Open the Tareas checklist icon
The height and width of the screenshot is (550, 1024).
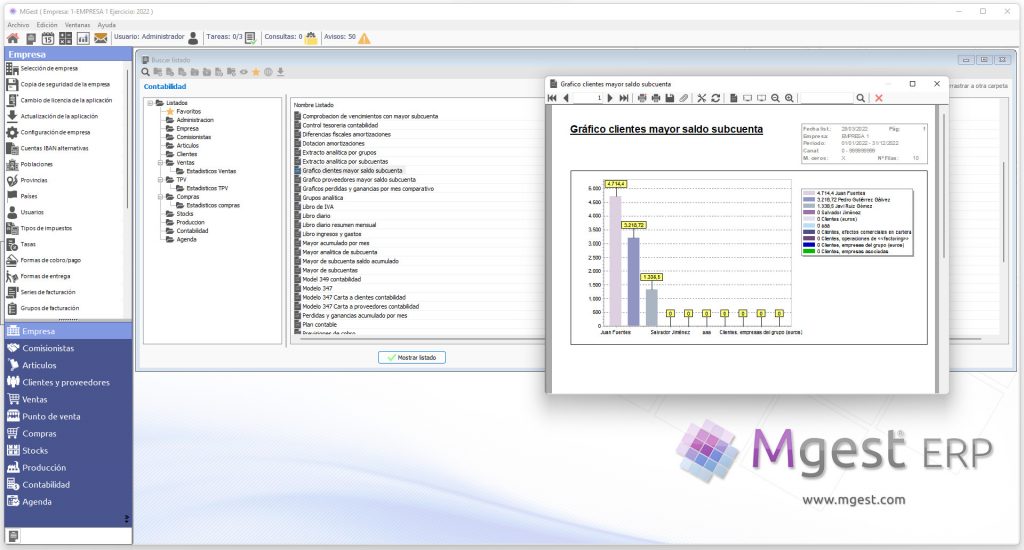click(250, 38)
